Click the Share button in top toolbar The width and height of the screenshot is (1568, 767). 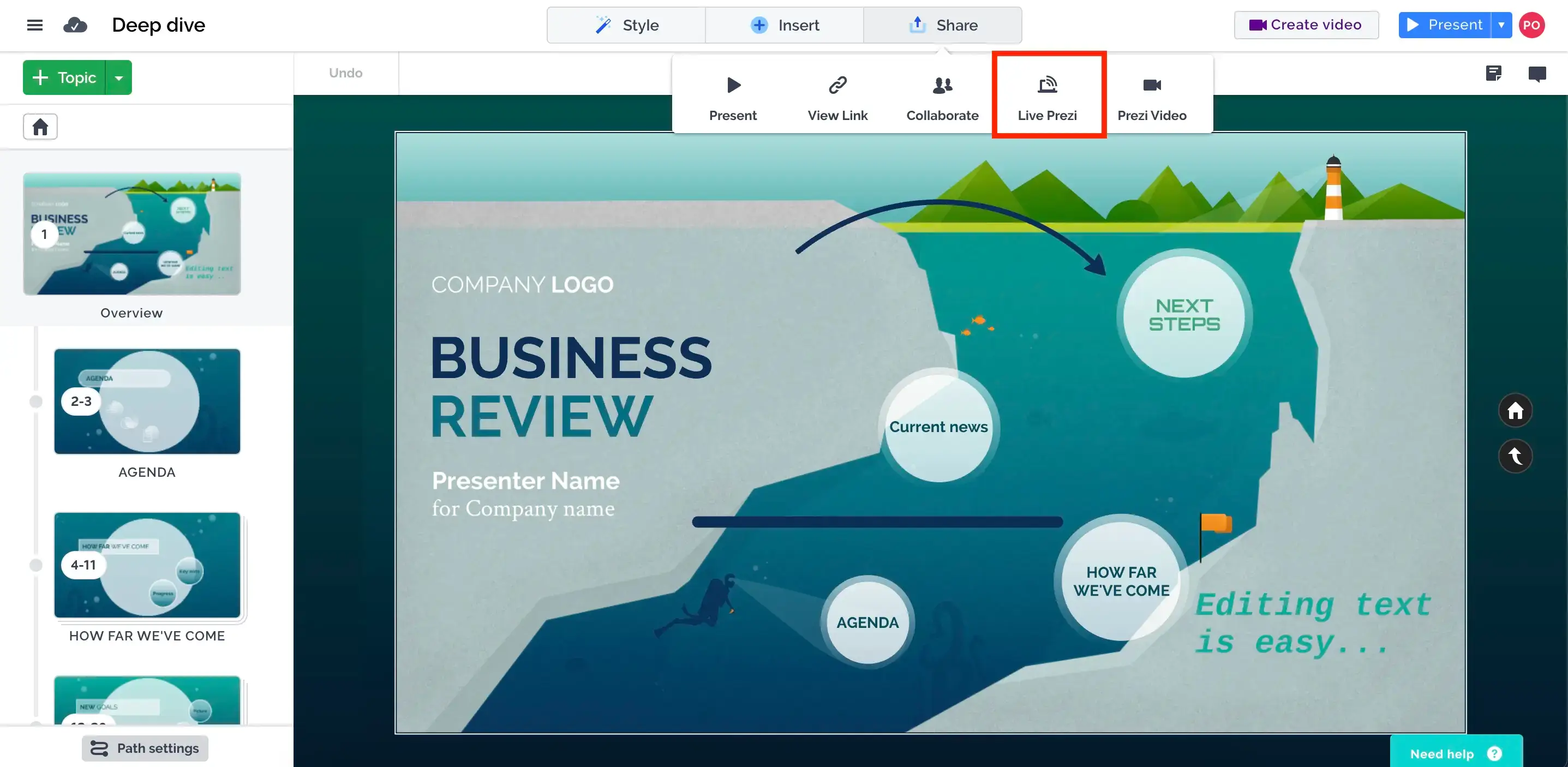click(x=943, y=25)
